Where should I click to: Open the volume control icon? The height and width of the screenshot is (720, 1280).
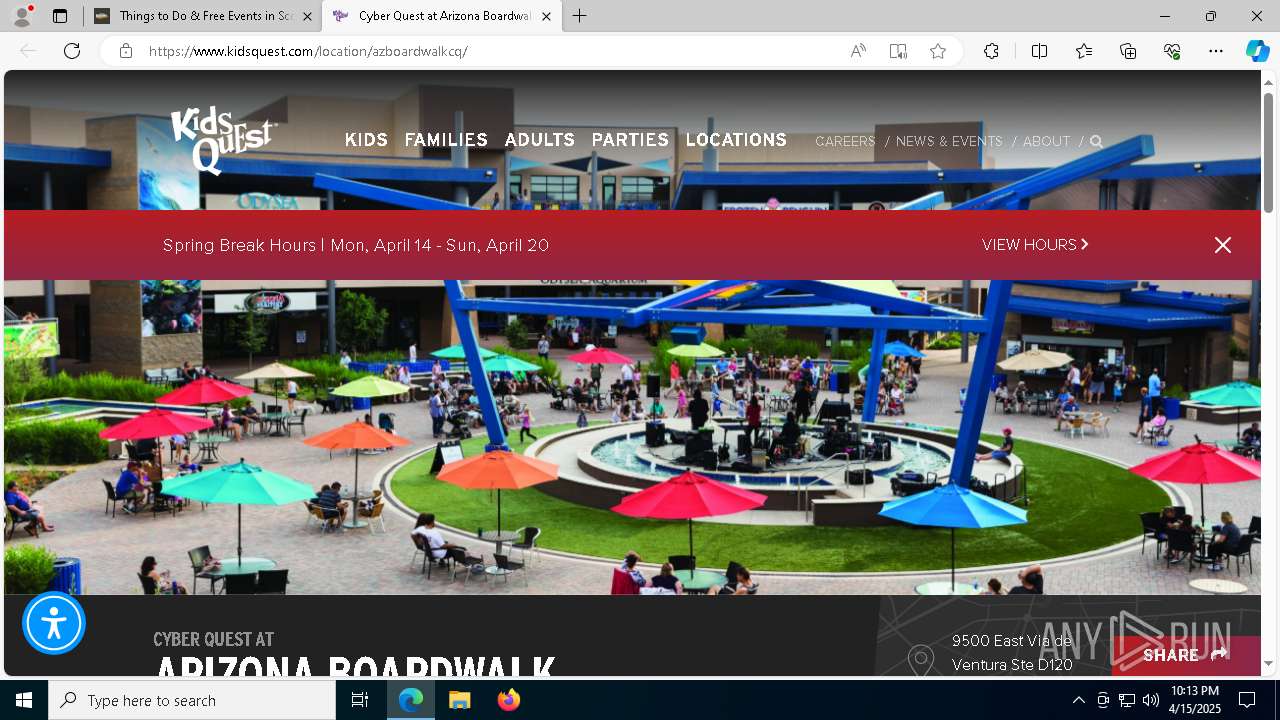click(x=1151, y=700)
